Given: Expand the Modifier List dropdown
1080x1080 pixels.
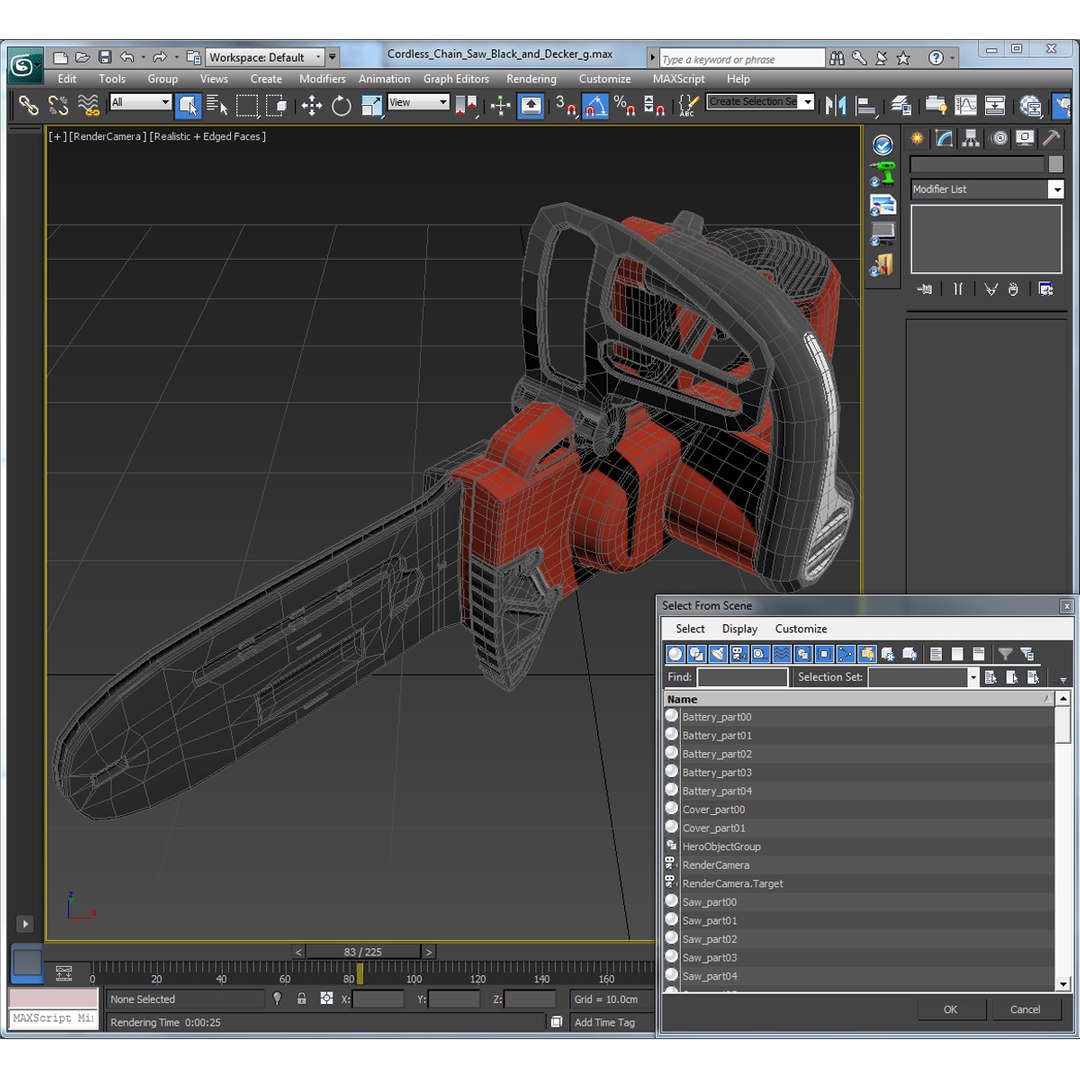Looking at the screenshot, I should tap(1055, 189).
